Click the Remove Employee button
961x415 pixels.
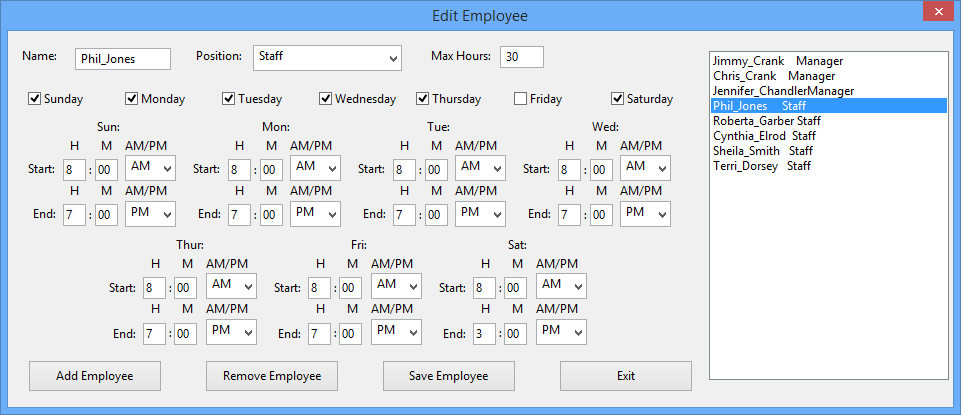pos(272,376)
